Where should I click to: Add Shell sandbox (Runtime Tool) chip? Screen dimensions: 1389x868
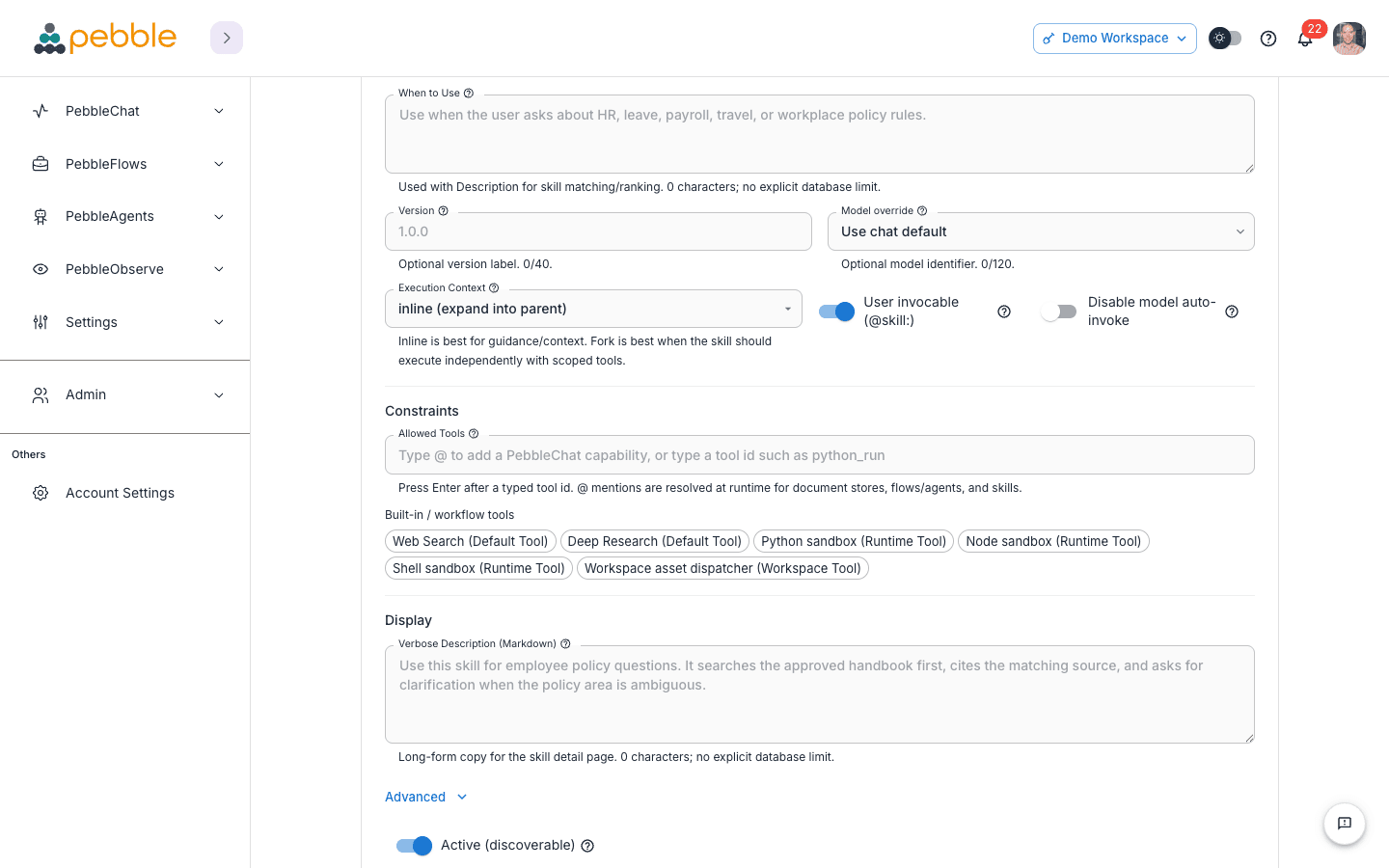click(478, 568)
